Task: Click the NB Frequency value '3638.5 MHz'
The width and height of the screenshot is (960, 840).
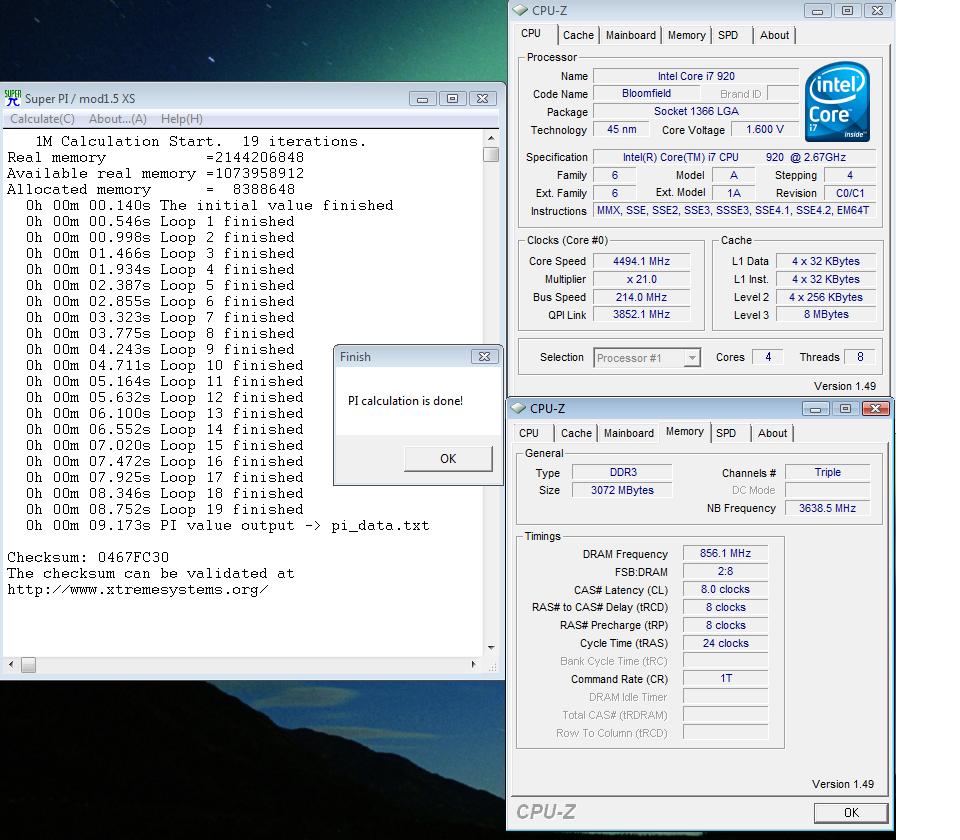Action: click(827, 508)
